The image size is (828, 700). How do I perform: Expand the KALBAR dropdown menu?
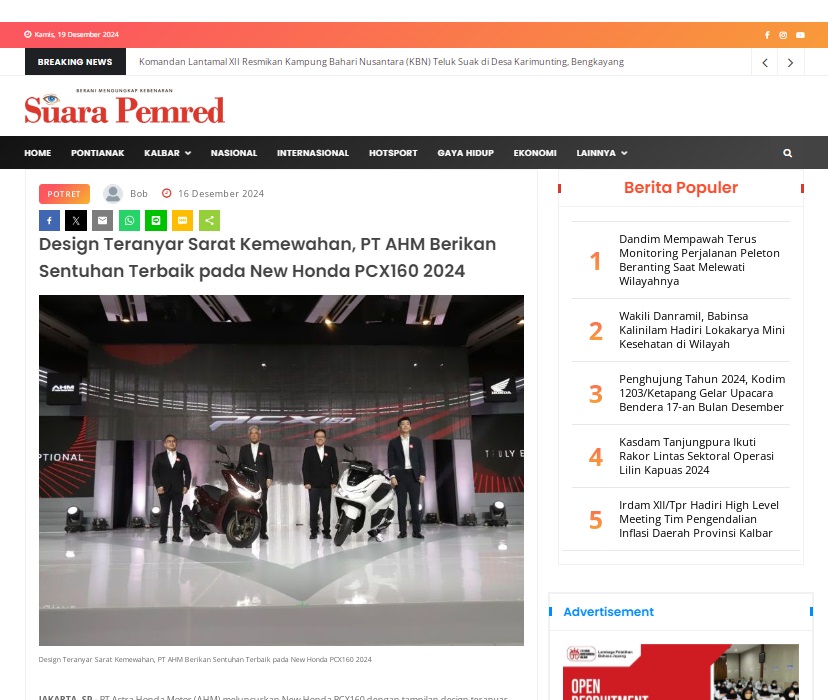click(167, 153)
